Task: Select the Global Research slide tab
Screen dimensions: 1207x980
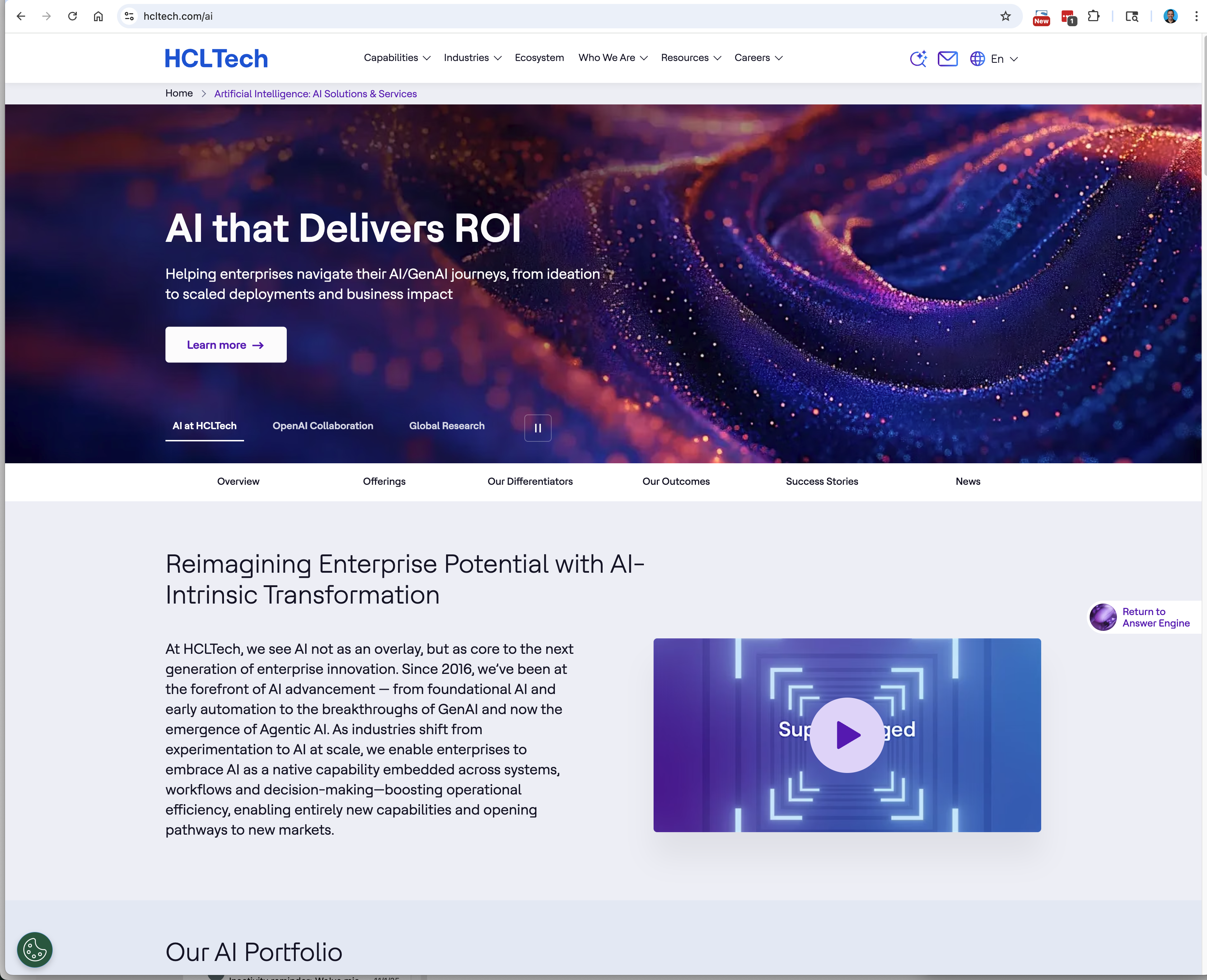Action: coord(446,426)
